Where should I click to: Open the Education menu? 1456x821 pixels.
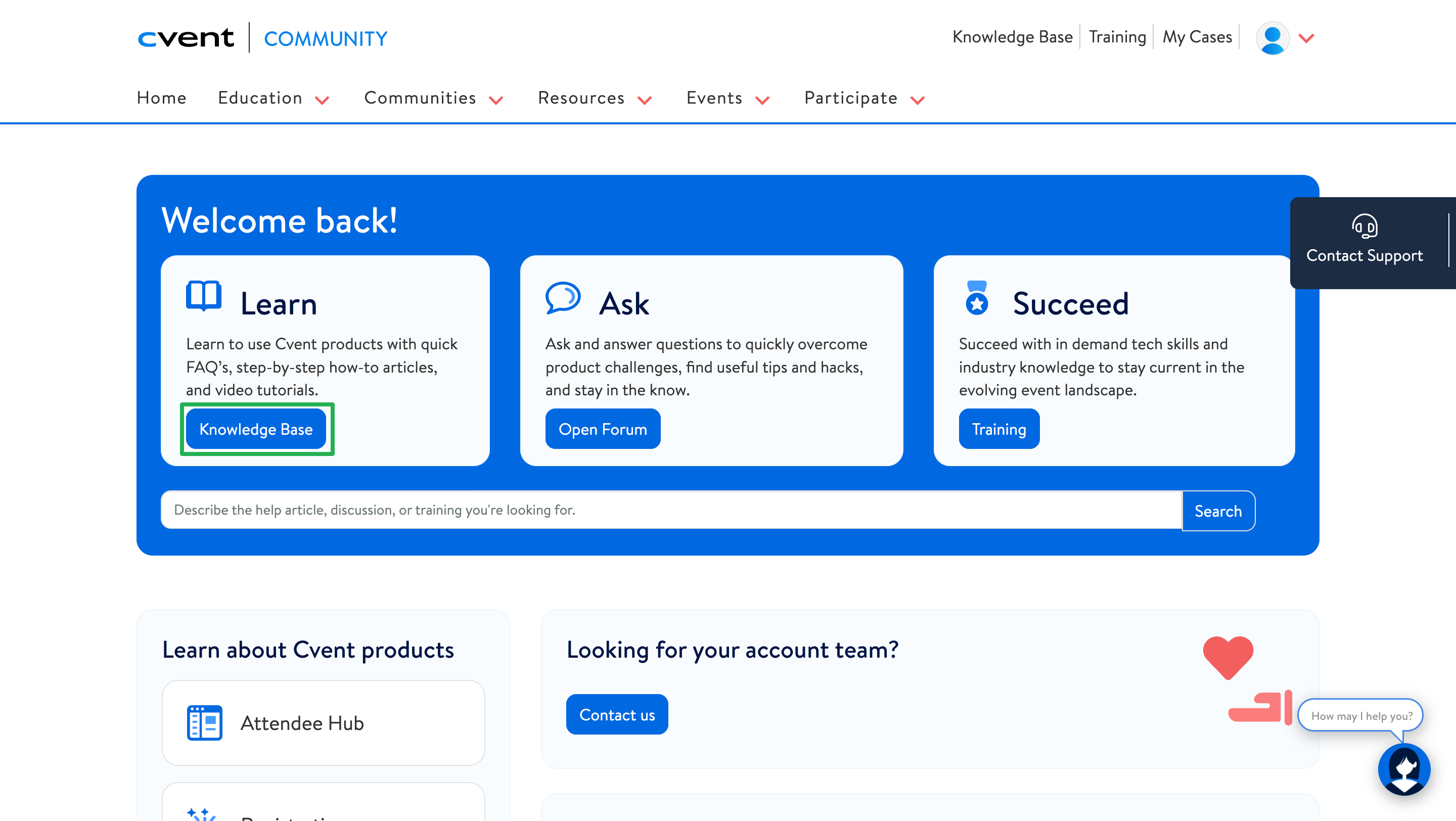[x=260, y=98]
